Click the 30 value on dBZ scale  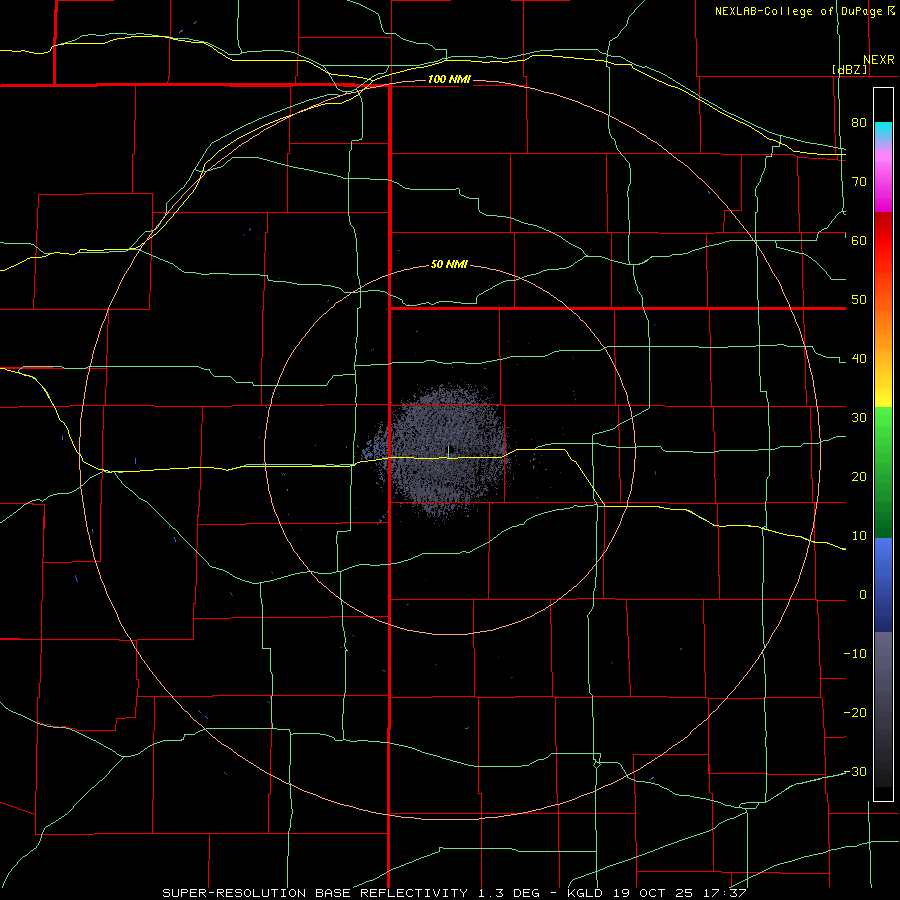(859, 418)
